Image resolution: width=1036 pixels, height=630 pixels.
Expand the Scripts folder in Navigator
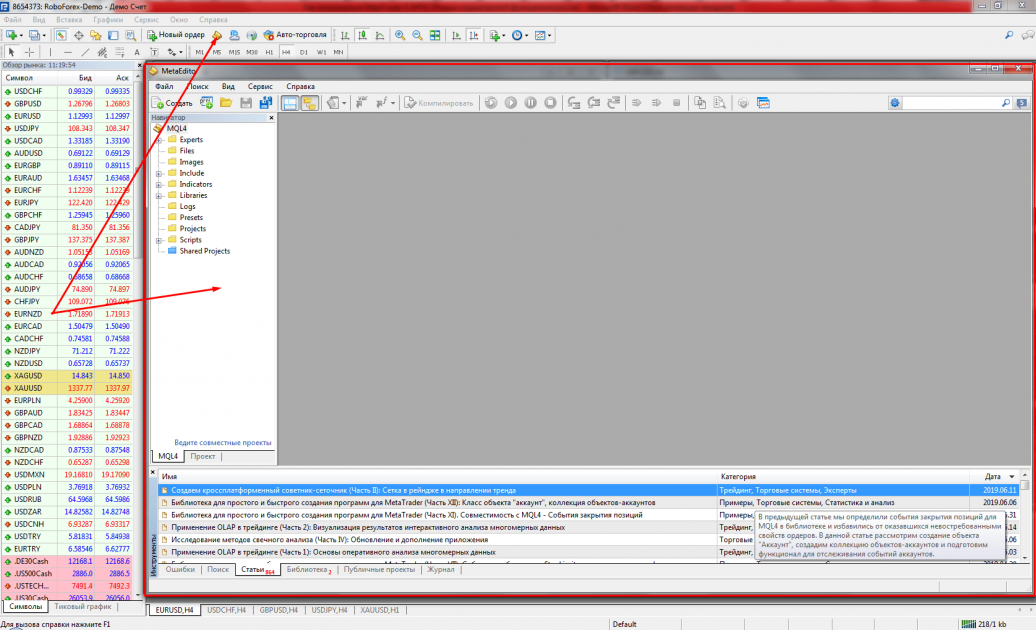click(x=159, y=240)
